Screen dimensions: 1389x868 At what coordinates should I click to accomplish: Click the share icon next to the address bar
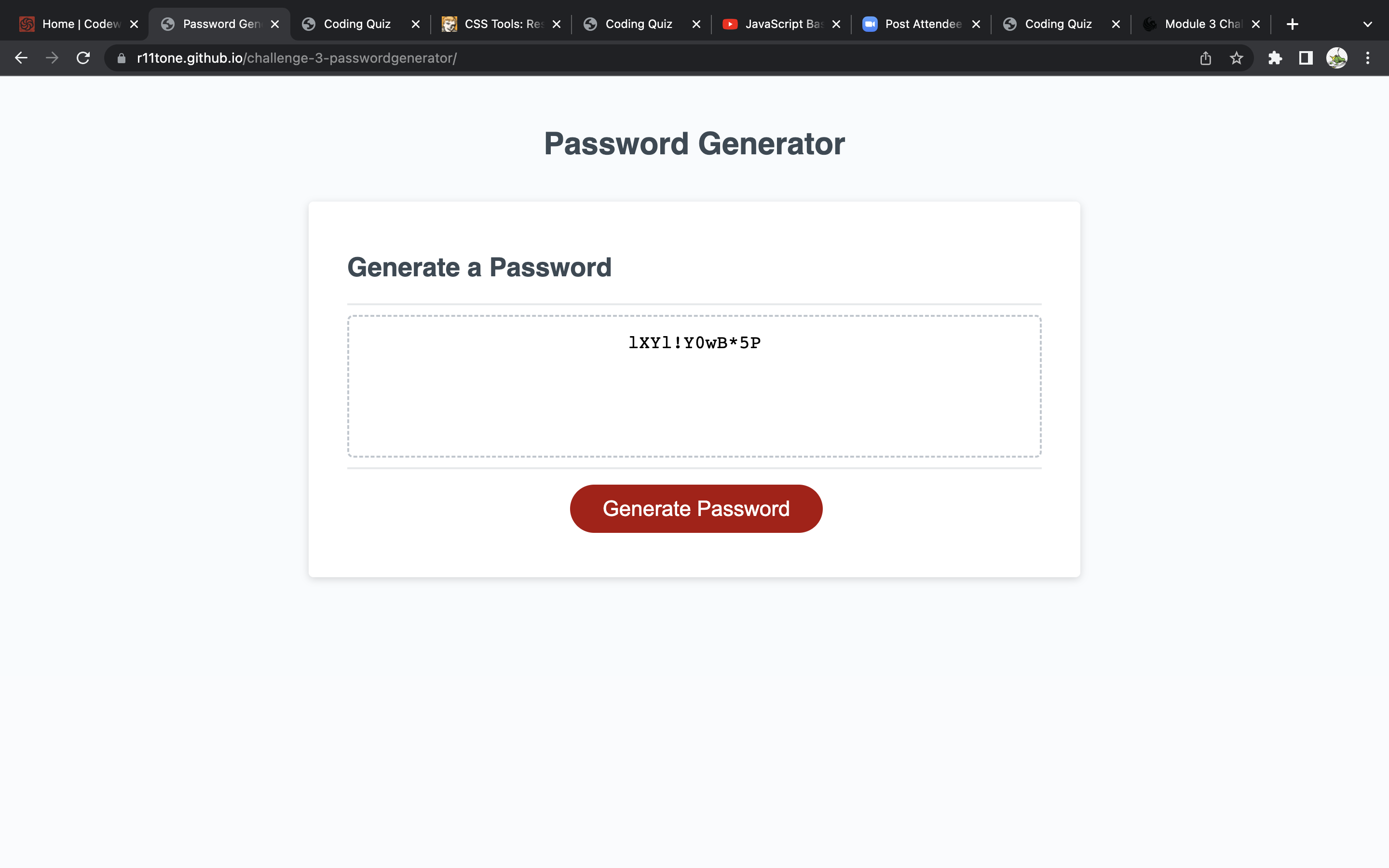pos(1205,57)
